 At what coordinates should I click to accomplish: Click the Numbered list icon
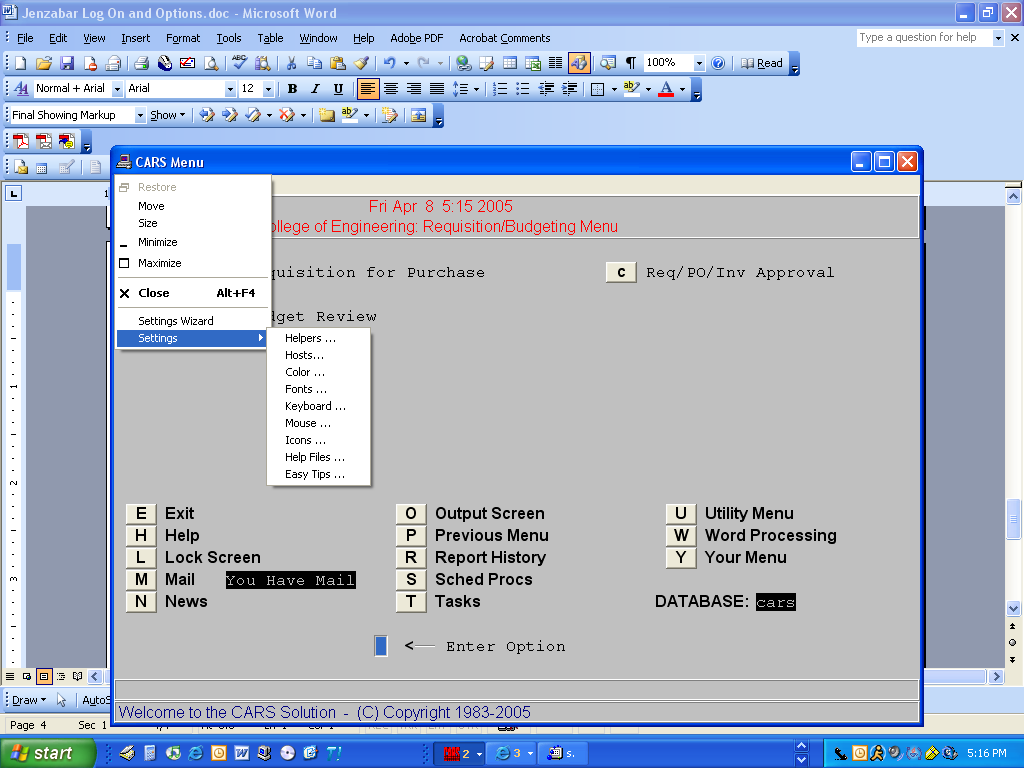501,89
